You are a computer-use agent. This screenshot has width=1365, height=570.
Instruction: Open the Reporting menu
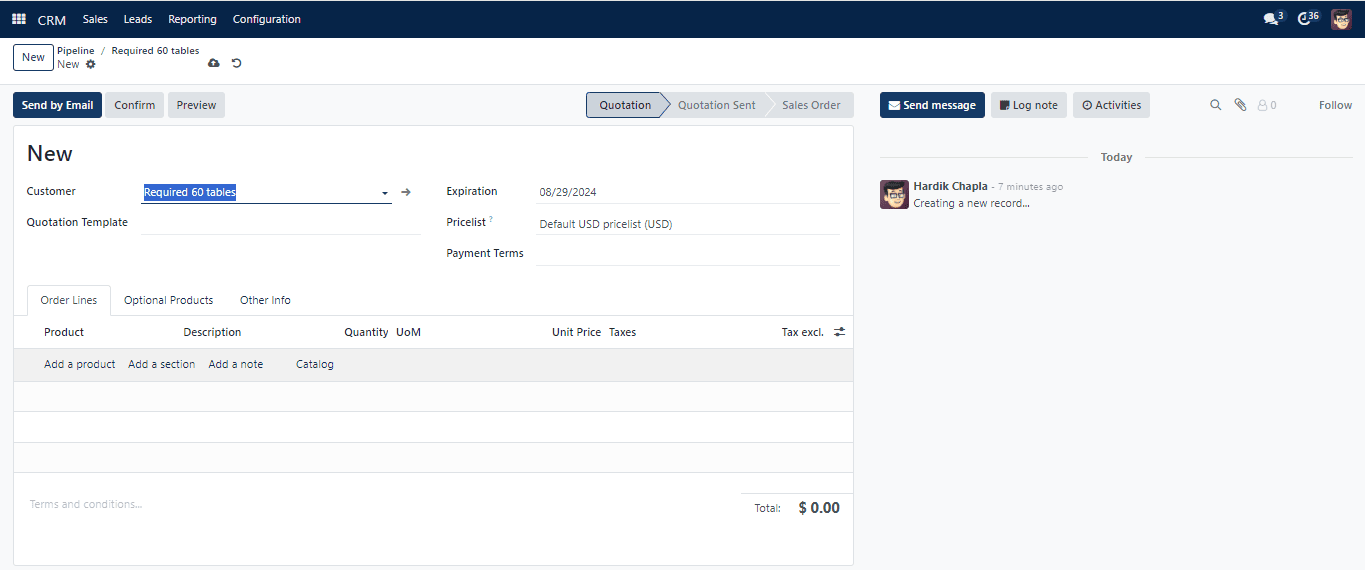coord(192,19)
